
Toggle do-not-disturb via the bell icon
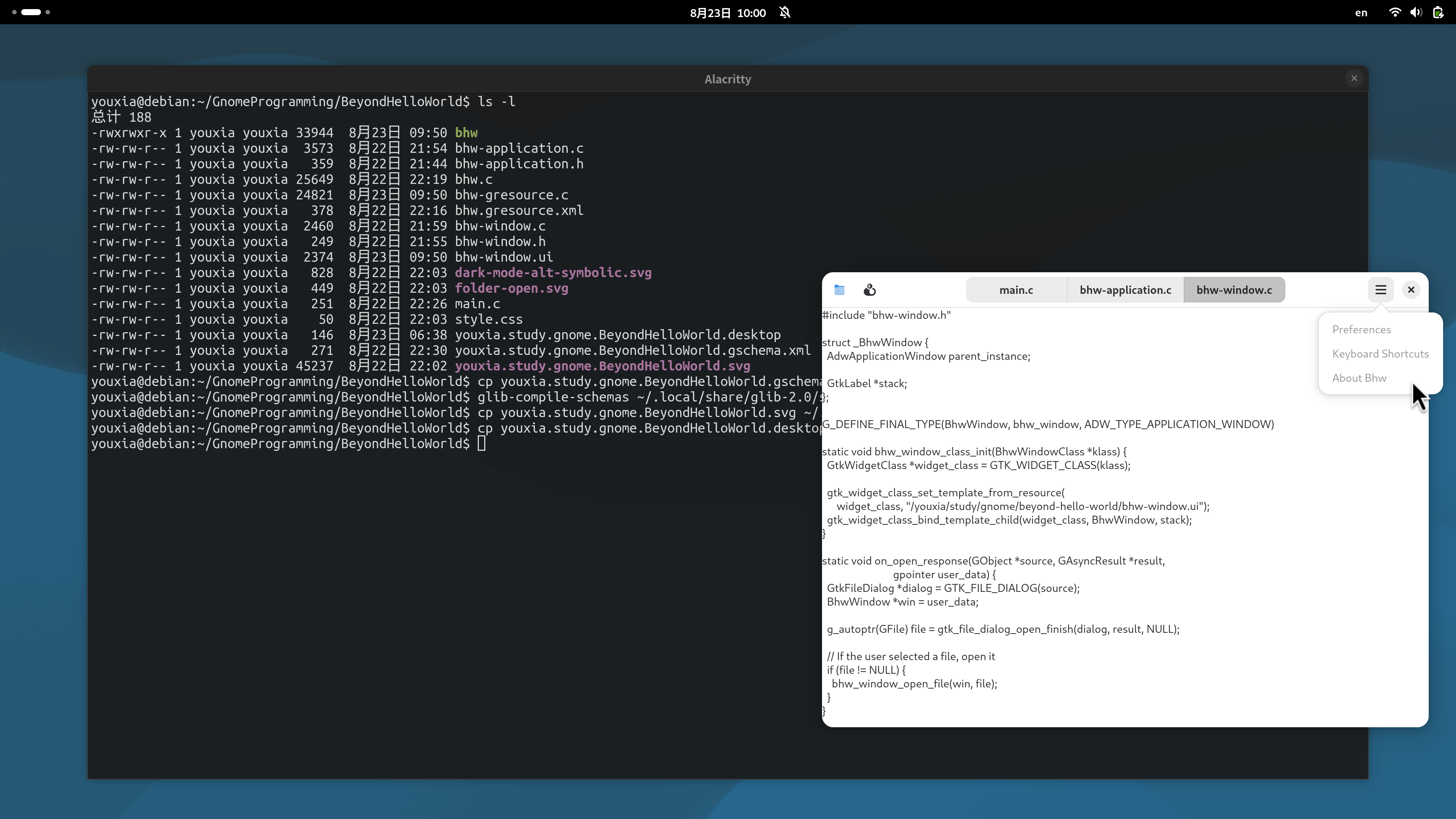click(x=784, y=12)
